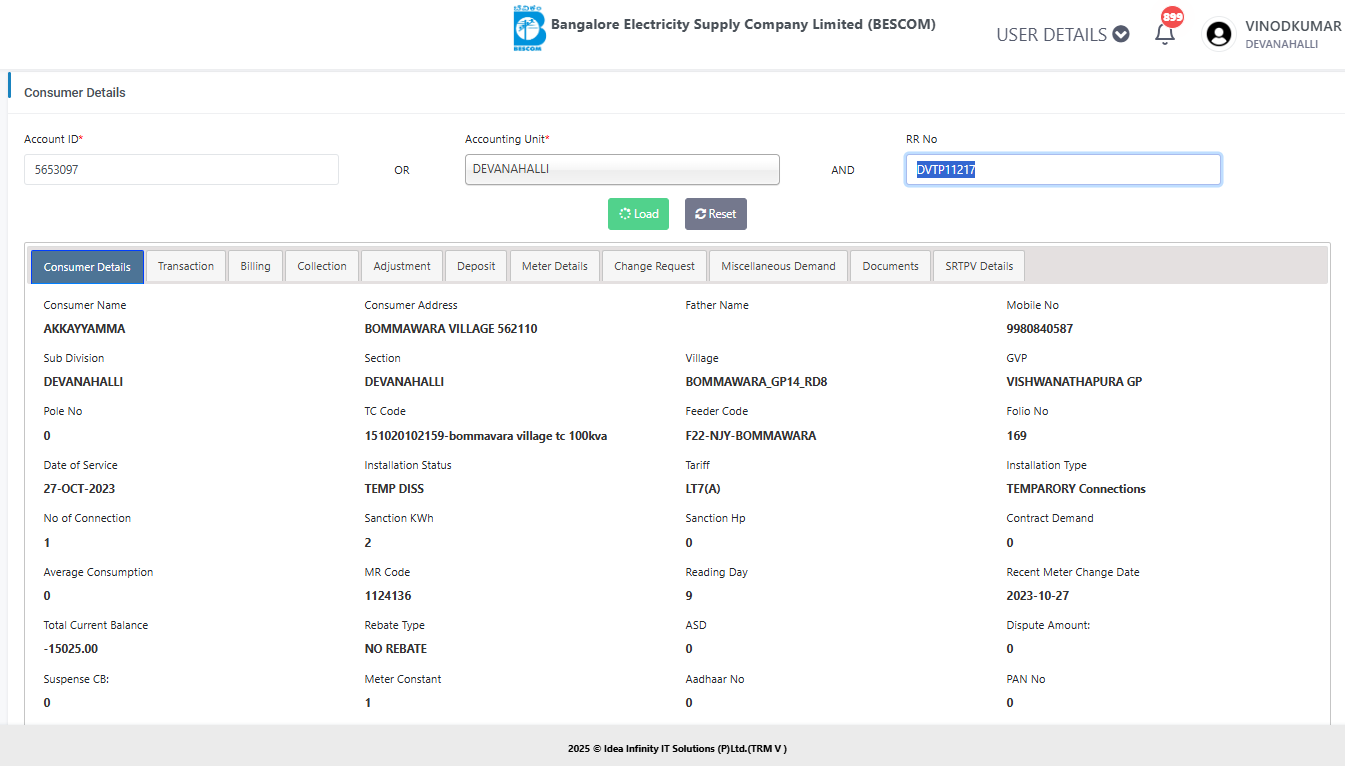Click the 899 notification badge
The image size is (1345, 766).
[1172, 17]
